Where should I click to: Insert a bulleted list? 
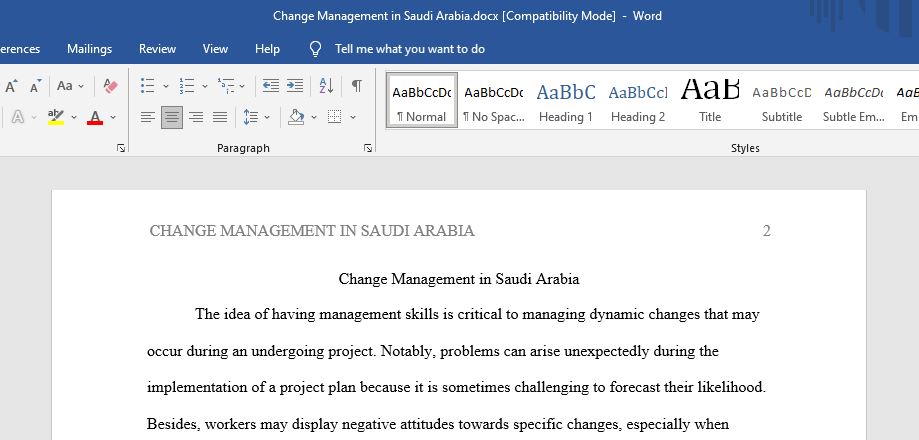point(148,86)
